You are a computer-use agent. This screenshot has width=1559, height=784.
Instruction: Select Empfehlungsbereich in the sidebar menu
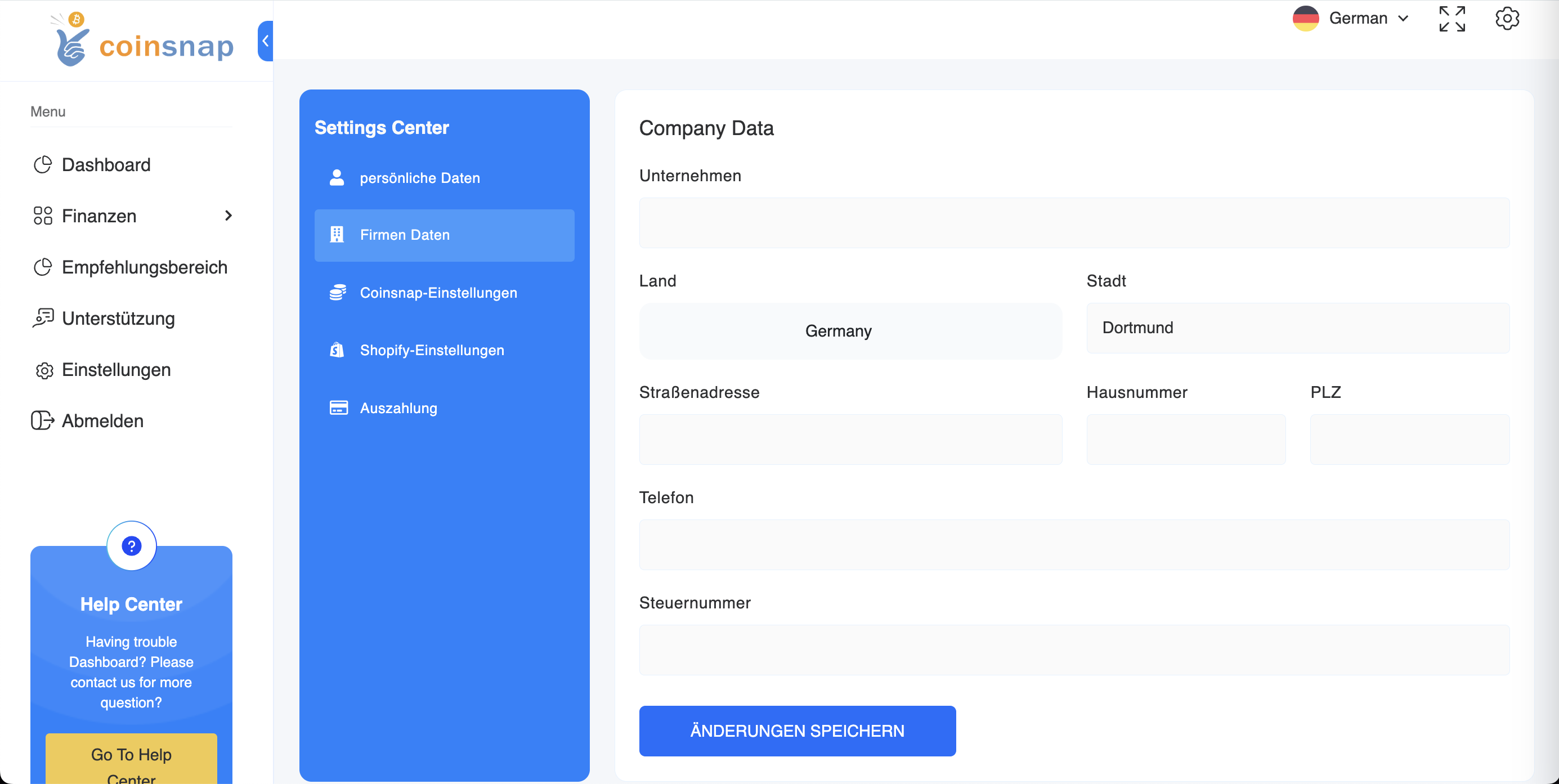coord(144,266)
